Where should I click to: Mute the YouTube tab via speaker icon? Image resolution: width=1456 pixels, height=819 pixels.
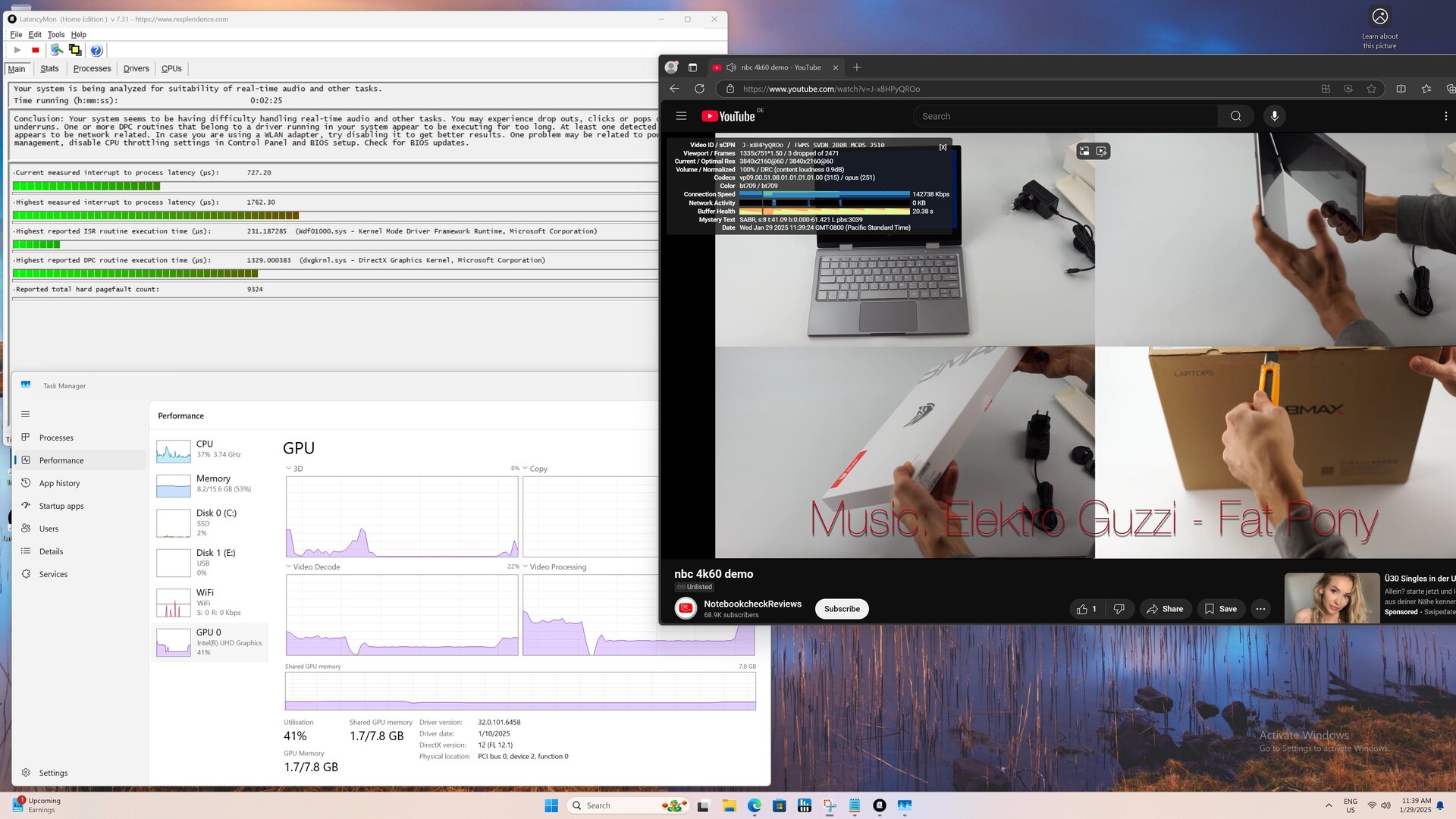731,67
